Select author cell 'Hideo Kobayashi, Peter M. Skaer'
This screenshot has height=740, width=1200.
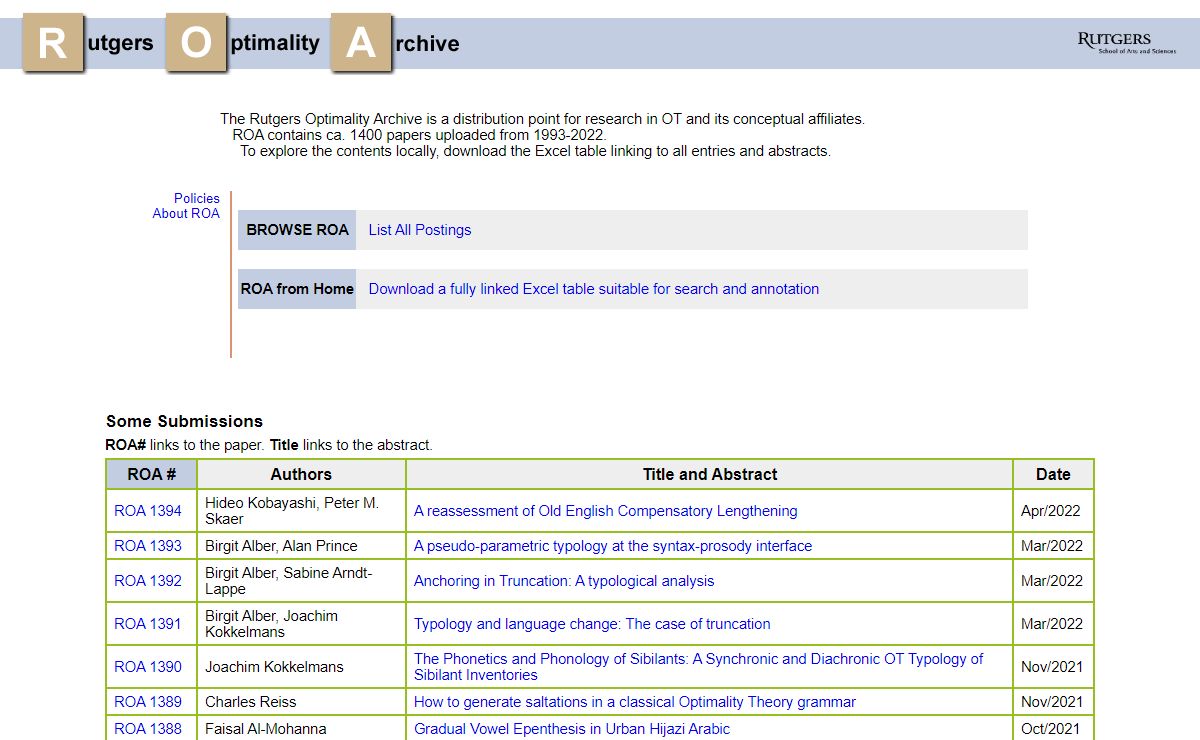click(x=301, y=511)
